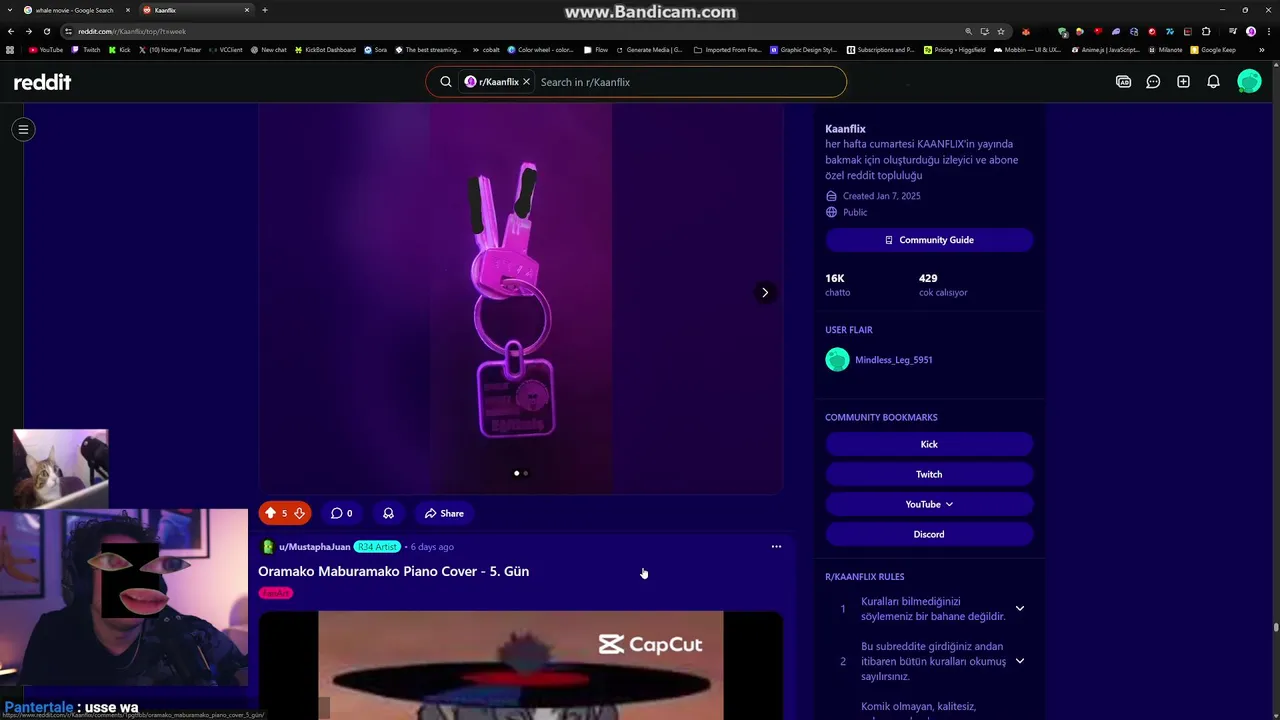Screen dimensions: 1280x720
Task: Open a new browser tab
Action: pos(265,10)
